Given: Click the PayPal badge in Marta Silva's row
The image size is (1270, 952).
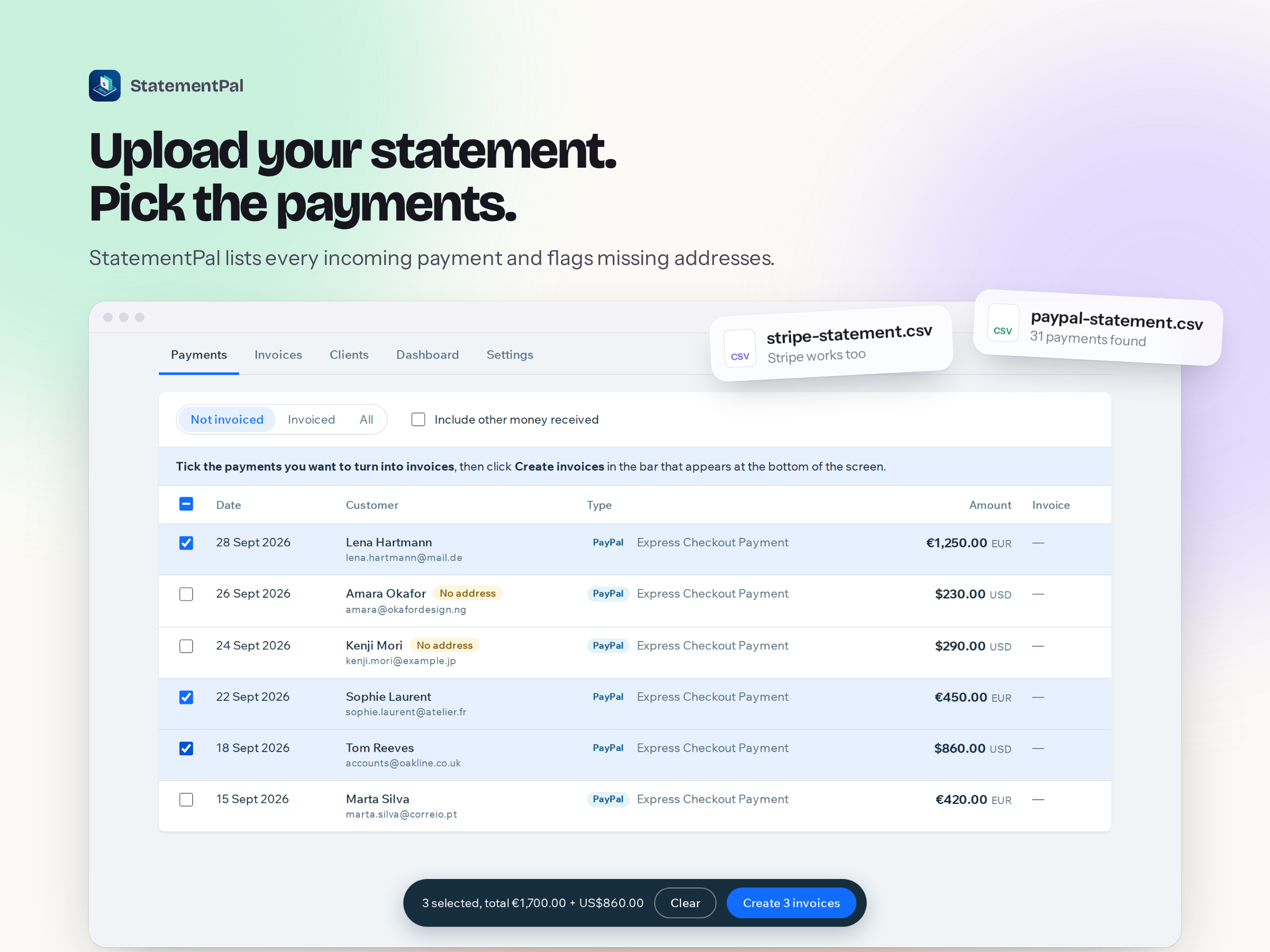Looking at the screenshot, I should tap(608, 799).
